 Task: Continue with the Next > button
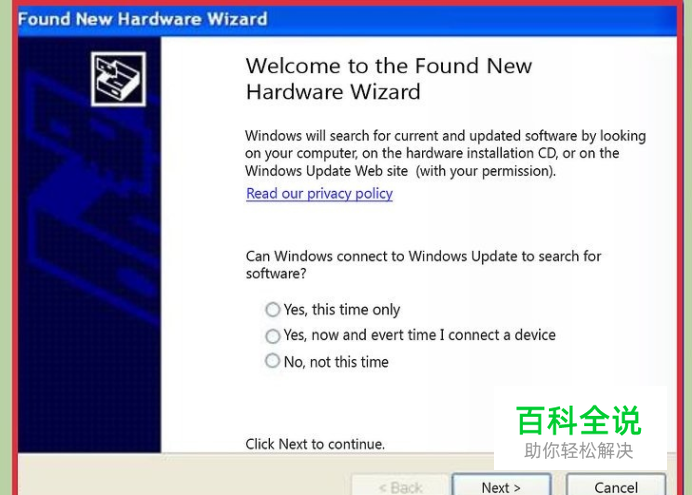coord(501,485)
